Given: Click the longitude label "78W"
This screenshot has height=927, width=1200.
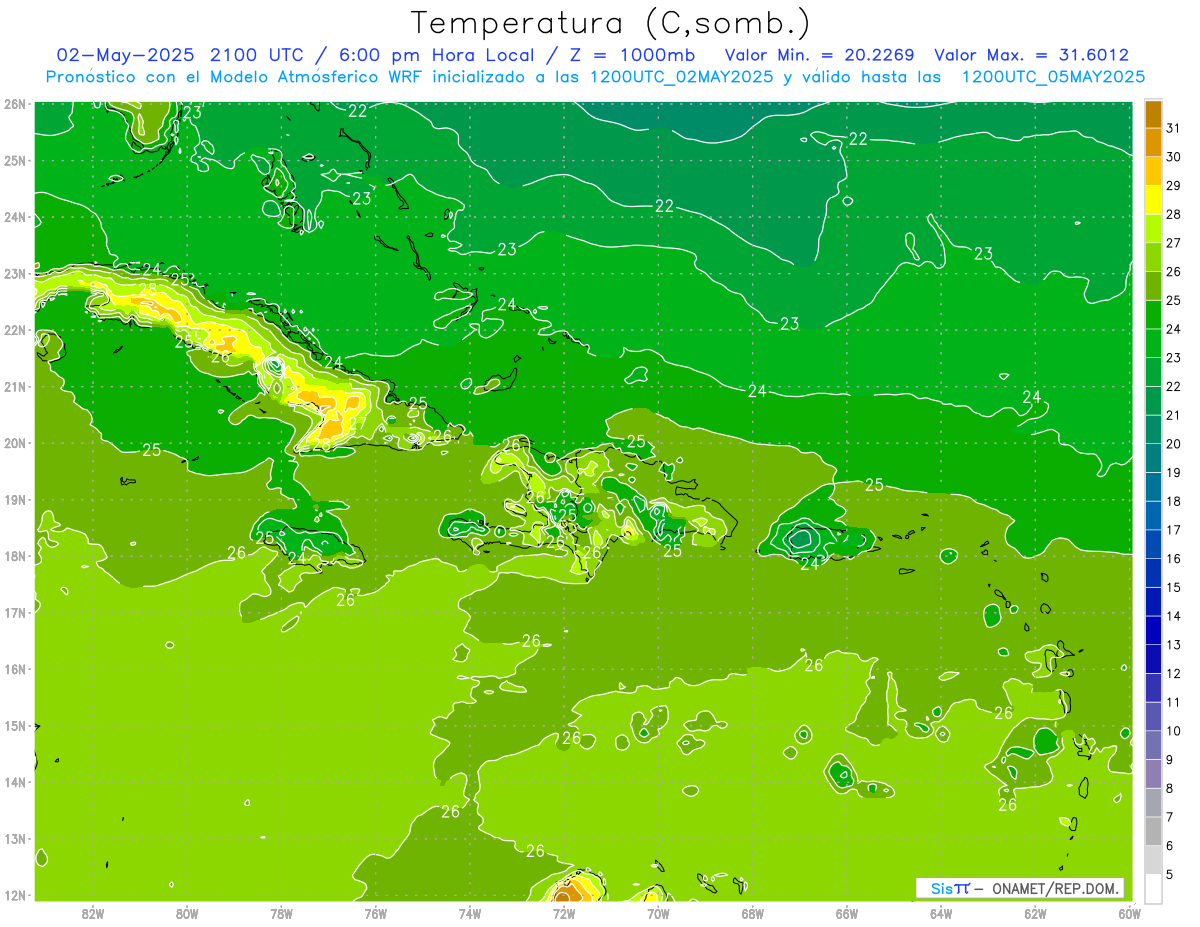Looking at the screenshot, I should (x=281, y=913).
